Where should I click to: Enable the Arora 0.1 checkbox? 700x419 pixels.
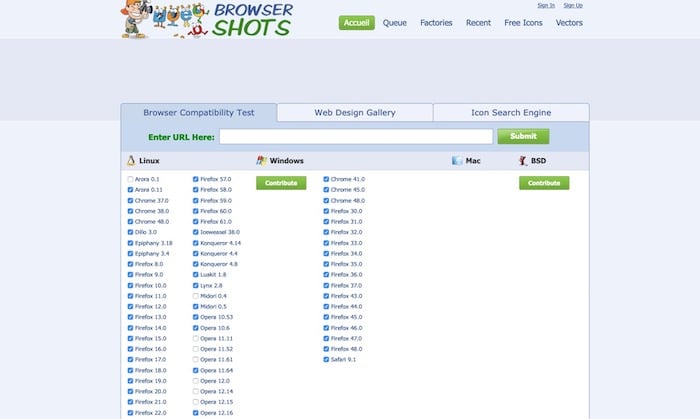pyautogui.click(x=131, y=179)
